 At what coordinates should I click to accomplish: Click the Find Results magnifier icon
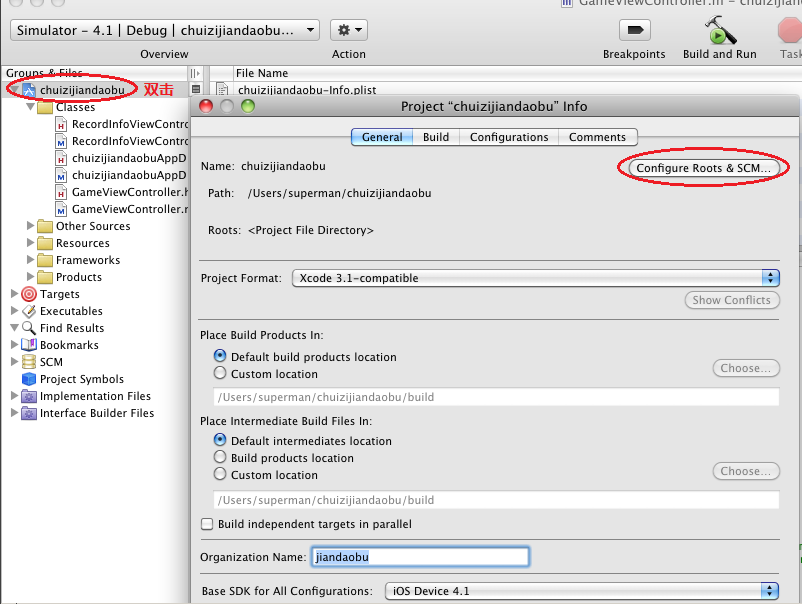29,328
